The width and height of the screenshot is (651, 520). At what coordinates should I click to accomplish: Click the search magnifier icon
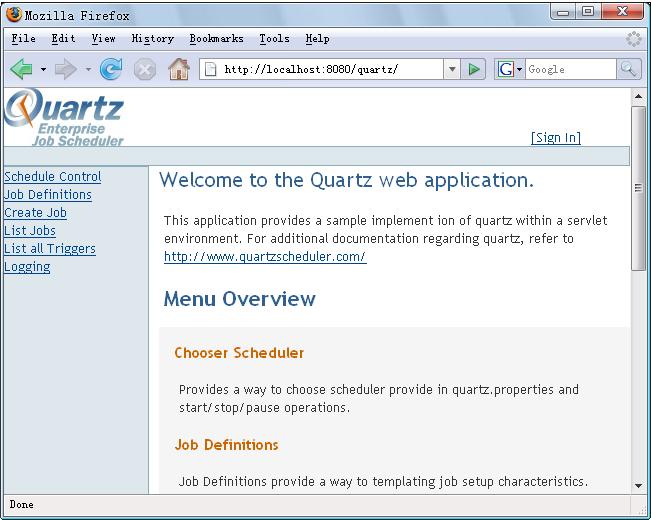629,69
